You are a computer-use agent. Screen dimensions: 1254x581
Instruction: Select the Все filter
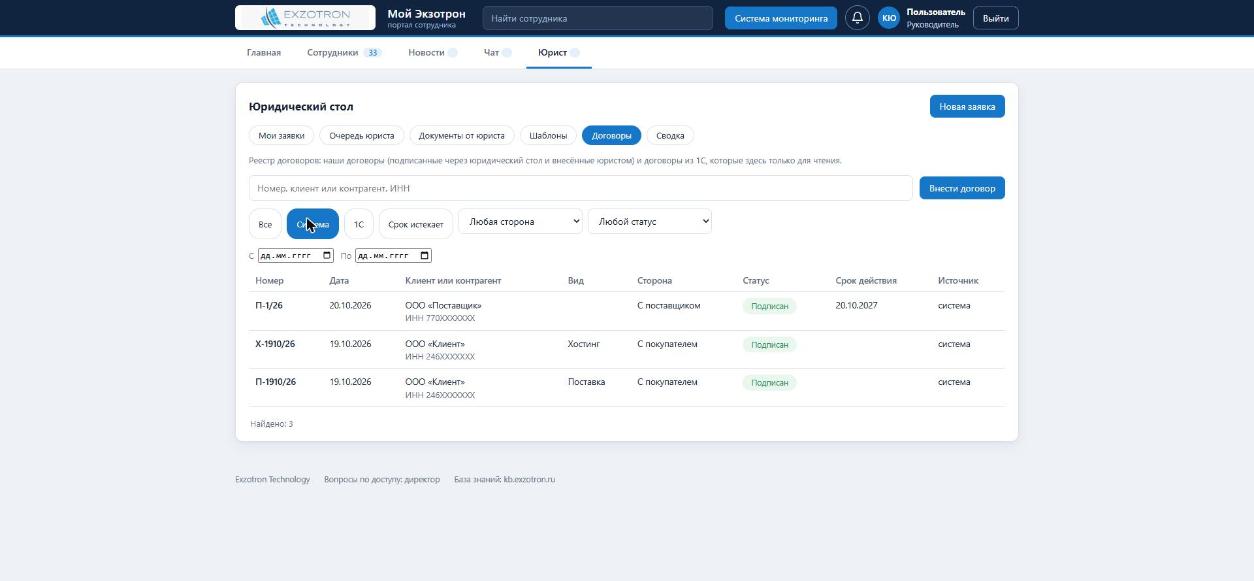click(x=265, y=224)
